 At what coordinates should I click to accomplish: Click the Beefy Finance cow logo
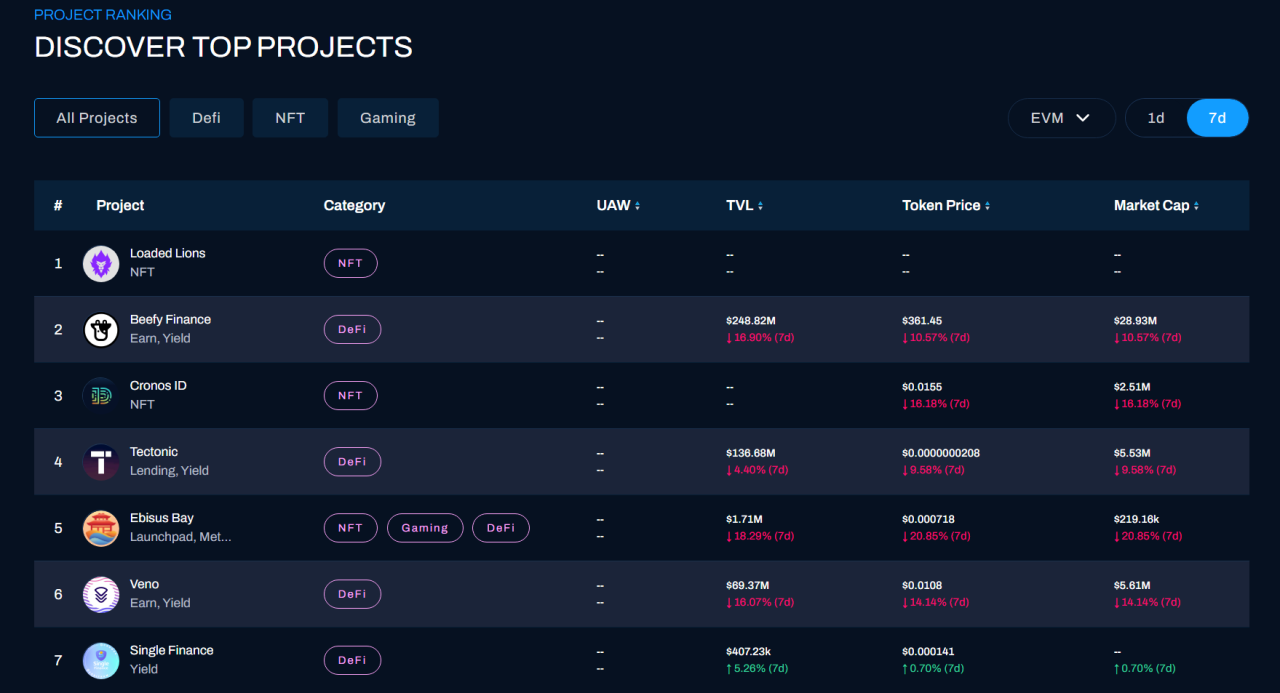101,330
